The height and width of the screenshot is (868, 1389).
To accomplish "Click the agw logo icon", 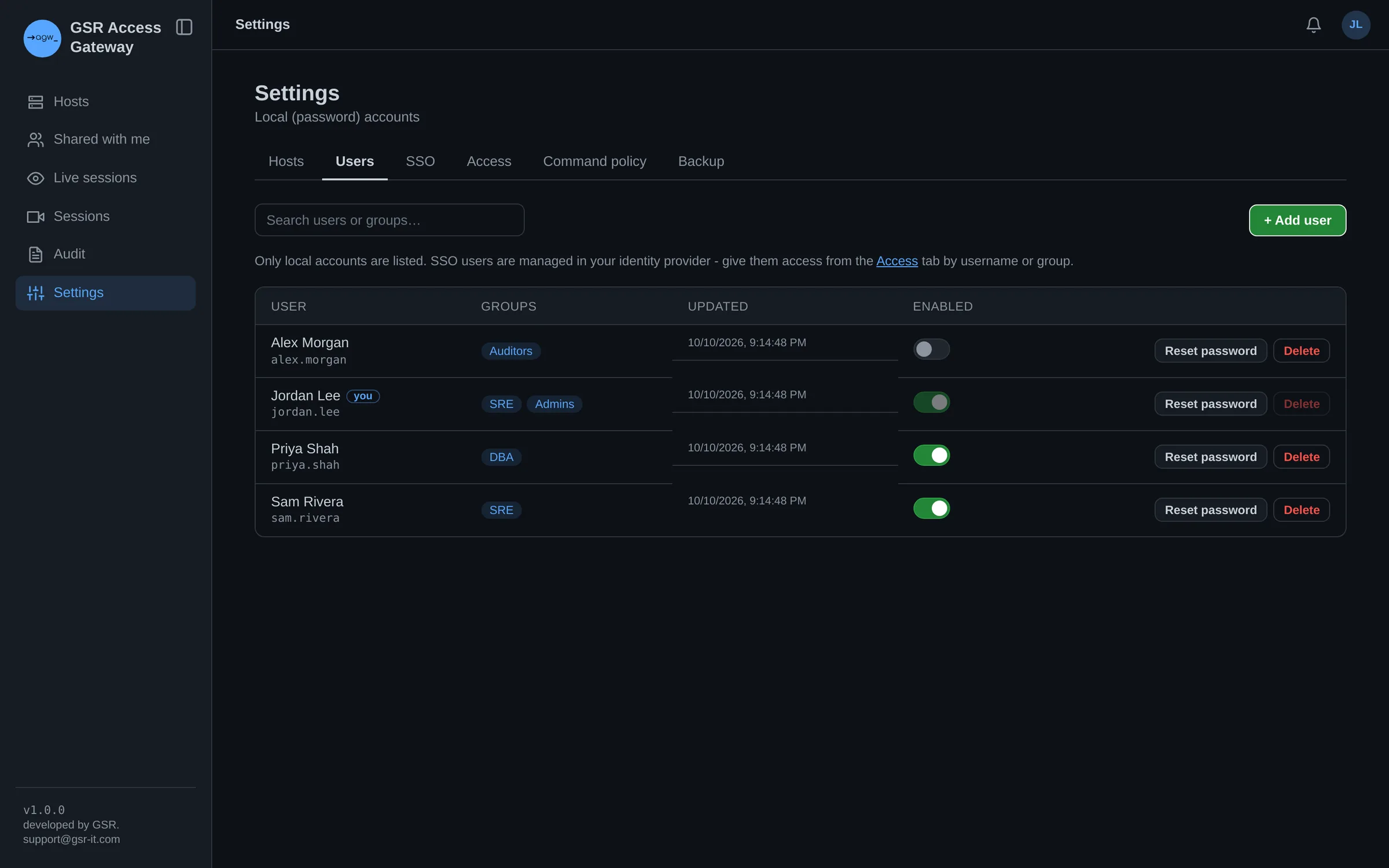I will [42, 38].
